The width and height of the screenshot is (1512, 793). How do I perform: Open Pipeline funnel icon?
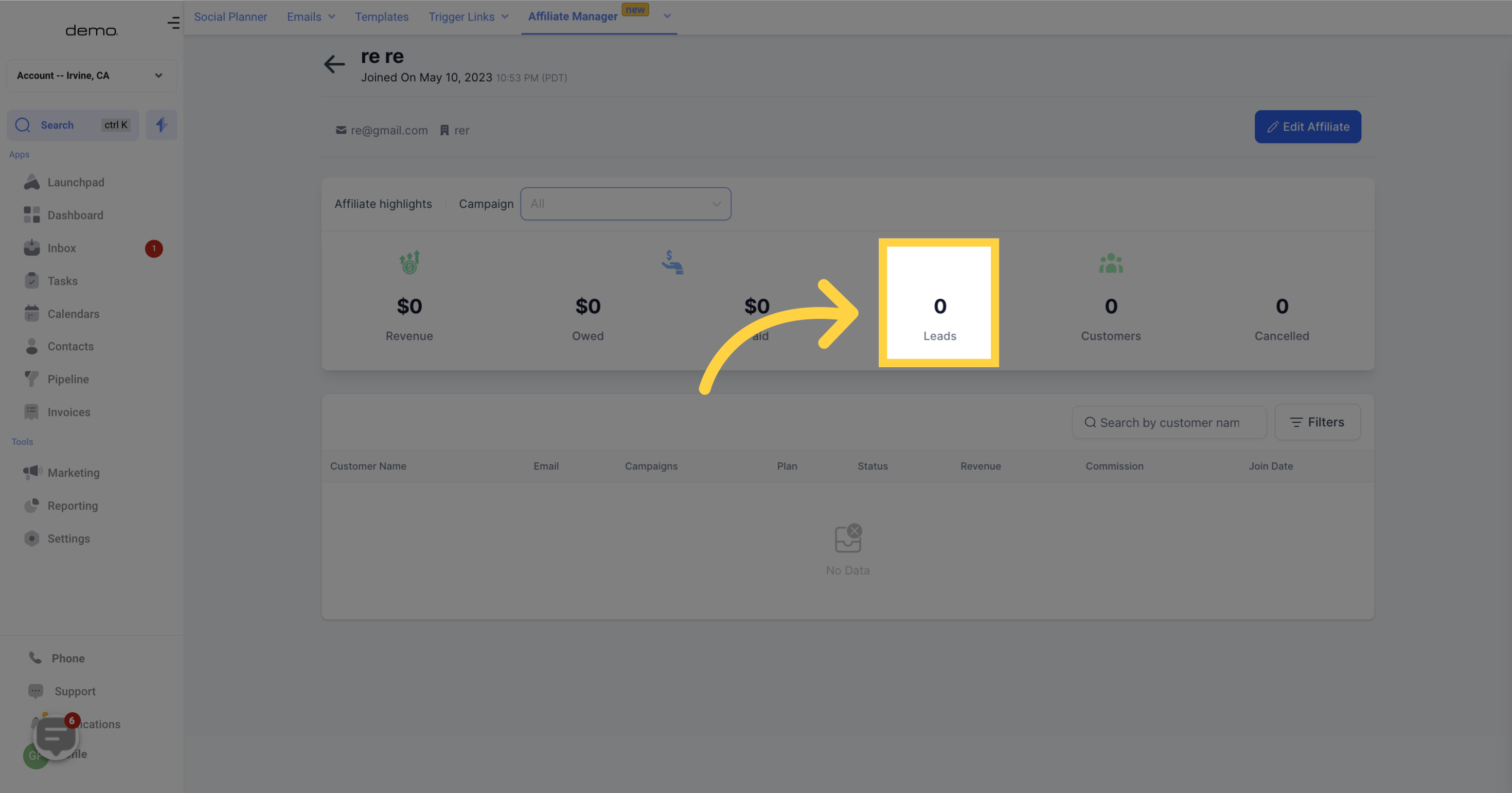tap(32, 379)
